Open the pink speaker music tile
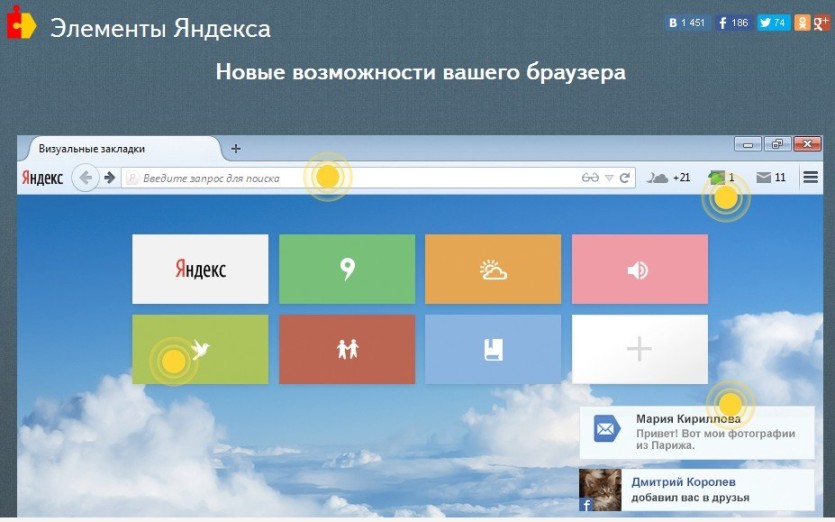Image resolution: width=835 pixels, height=522 pixels. (640, 269)
